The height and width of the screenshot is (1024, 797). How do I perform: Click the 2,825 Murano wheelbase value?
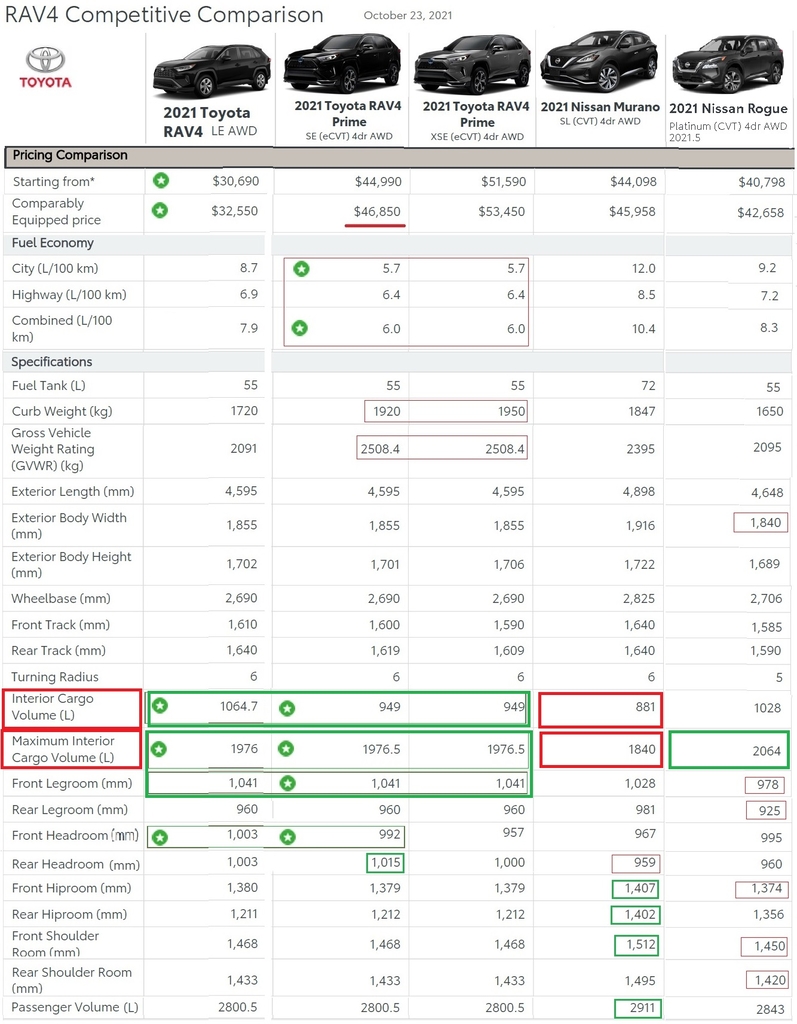(x=638, y=598)
